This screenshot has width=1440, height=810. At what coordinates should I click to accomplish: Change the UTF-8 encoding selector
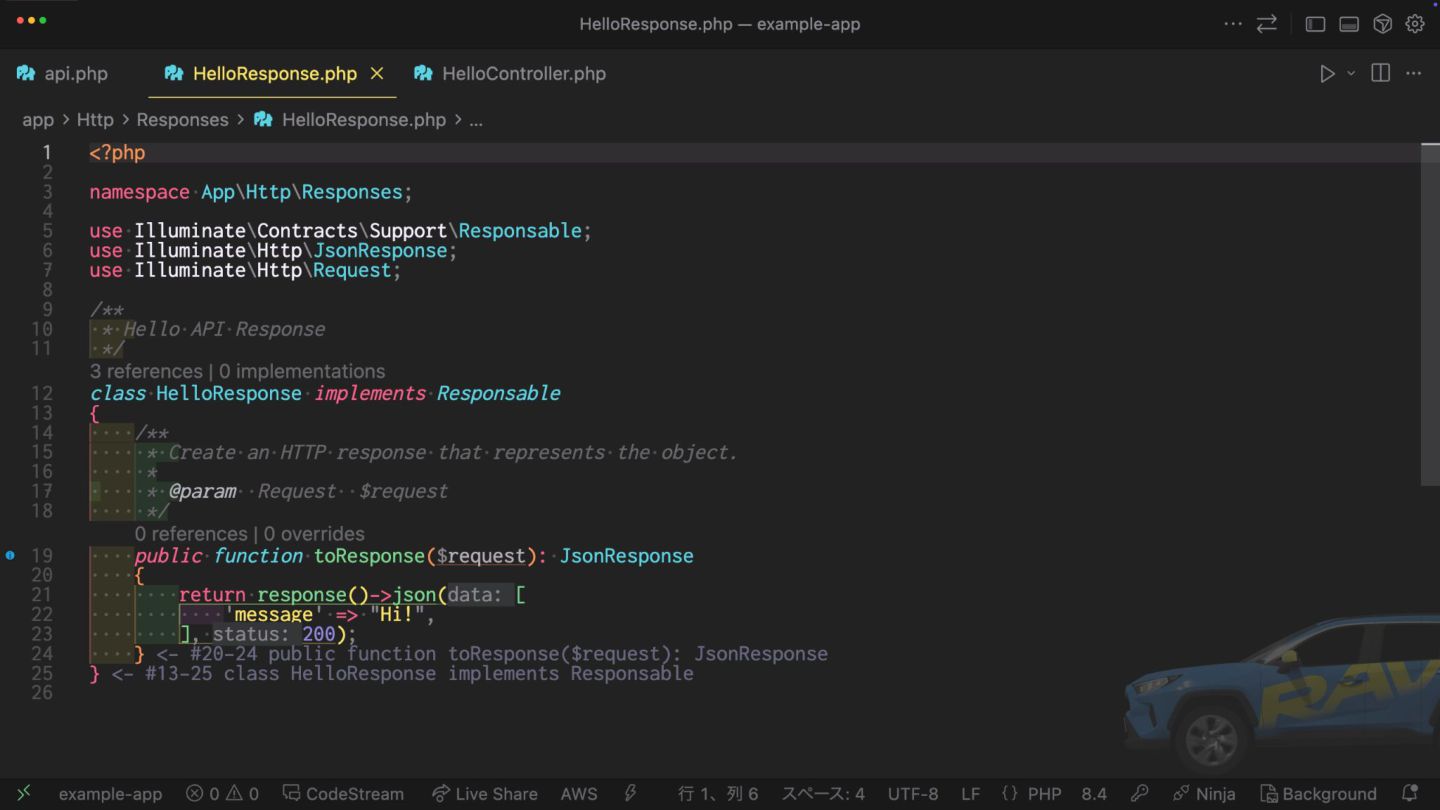[912, 794]
